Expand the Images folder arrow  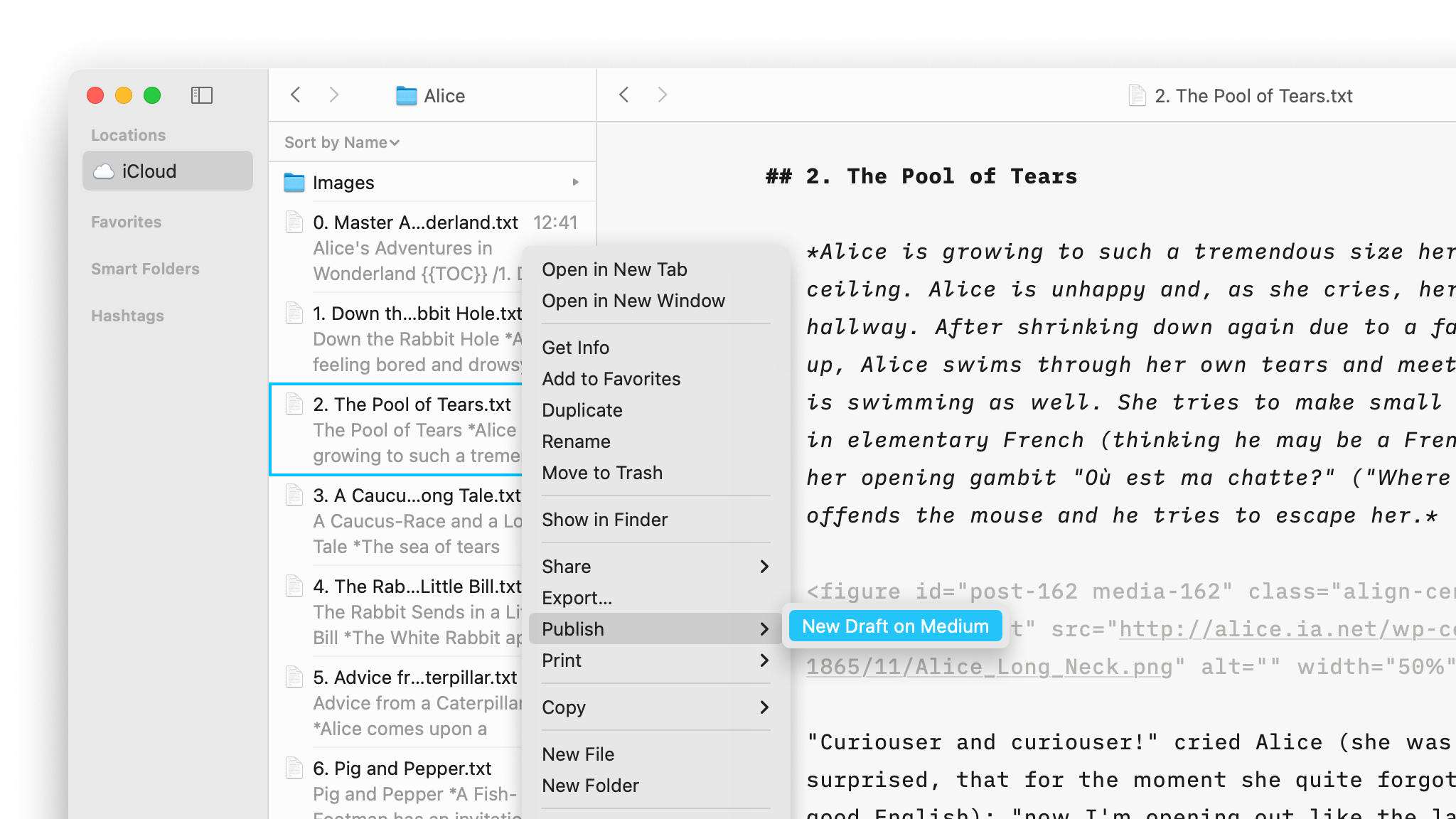[x=575, y=183]
